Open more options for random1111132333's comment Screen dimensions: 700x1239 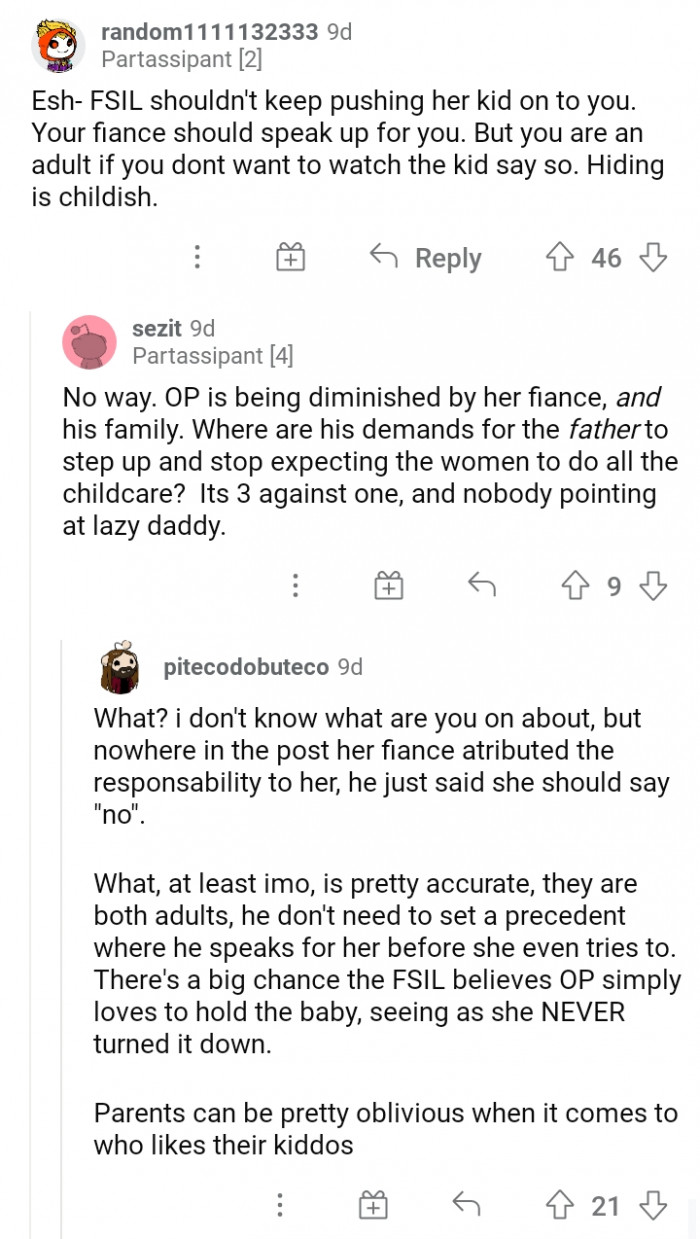pos(198,258)
